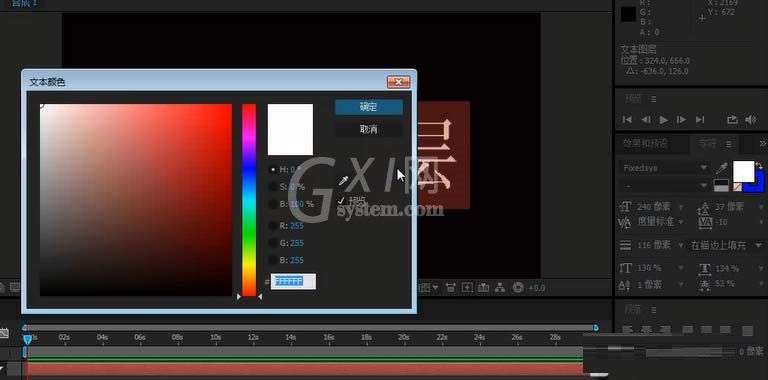Close the 文本颜色 dialog
Image resolution: width=768 pixels, height=380 pixels.
tap(398, 82)
